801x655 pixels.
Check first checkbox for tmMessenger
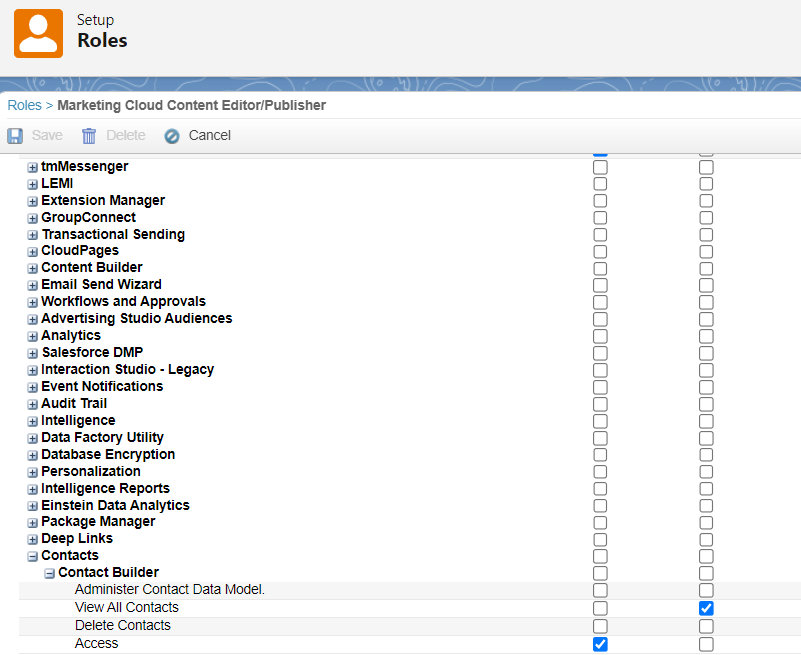point(600,167)
